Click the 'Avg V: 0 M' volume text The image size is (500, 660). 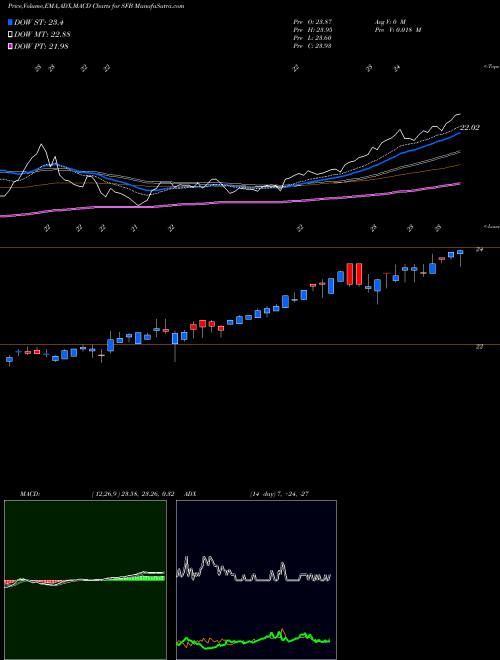(389, 21)
